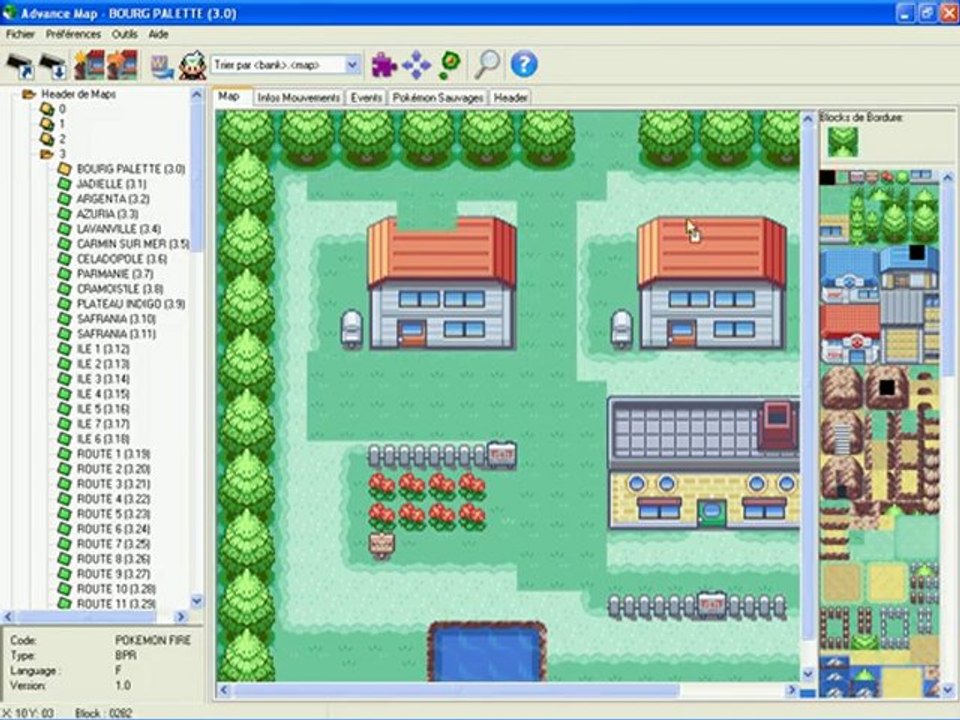Click the four-arrows move icon
Image resolution: width=960 pixels, height=720 pixels.
click(x=416, y=65)
